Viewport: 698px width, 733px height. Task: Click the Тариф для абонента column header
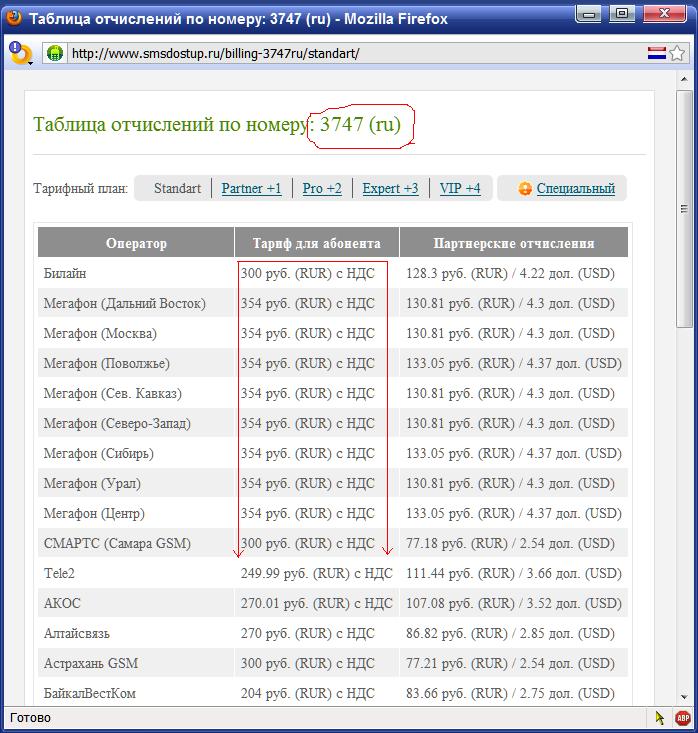(x=317, y=243)
